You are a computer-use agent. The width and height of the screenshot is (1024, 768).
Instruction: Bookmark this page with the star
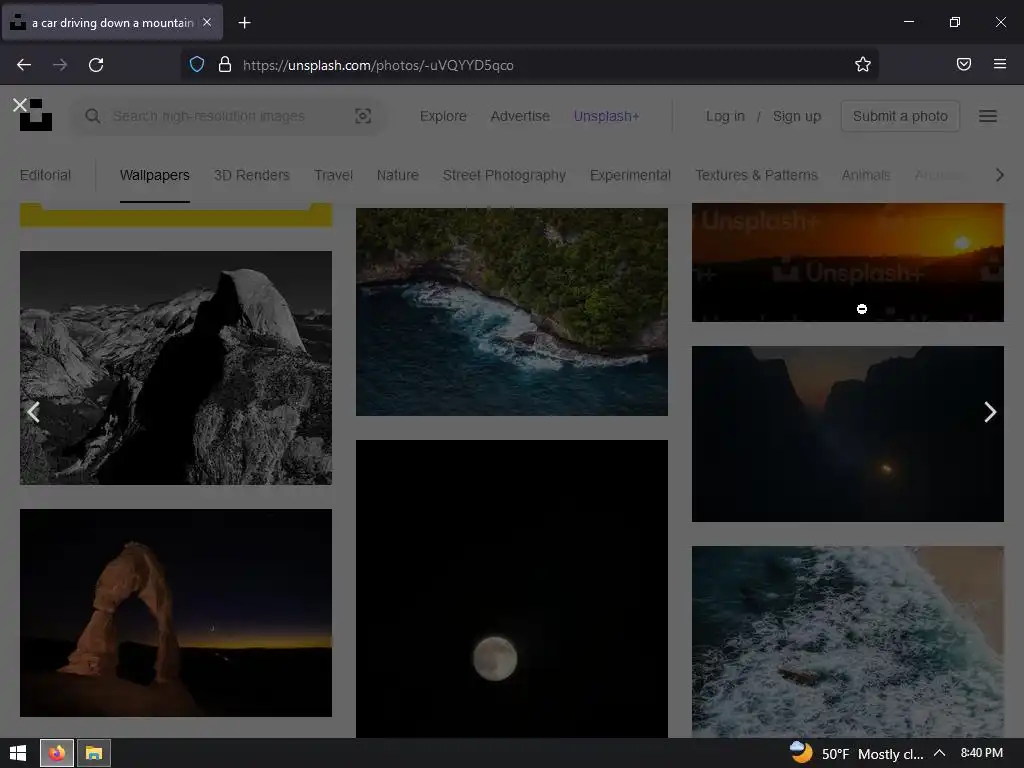(x=863, y=64)
